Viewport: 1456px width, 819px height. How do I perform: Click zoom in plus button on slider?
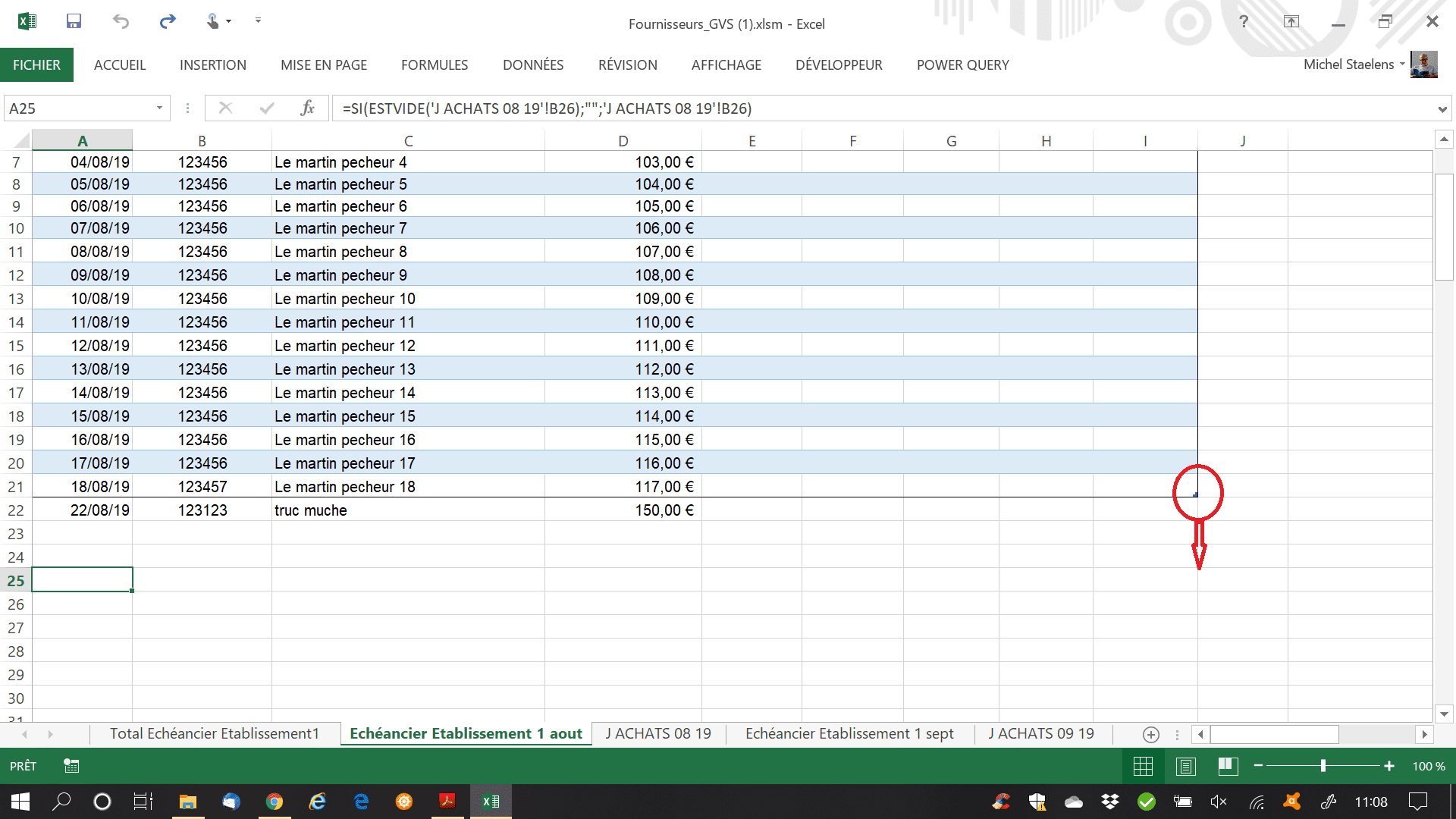(1389, 766)
